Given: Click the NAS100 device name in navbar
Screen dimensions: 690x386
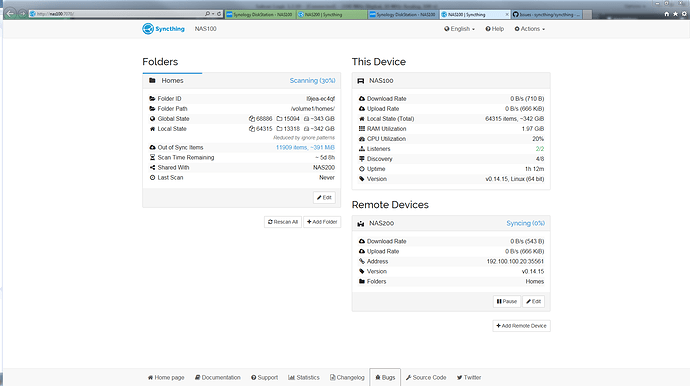Looking at the screenshot, I should point(206,29).
